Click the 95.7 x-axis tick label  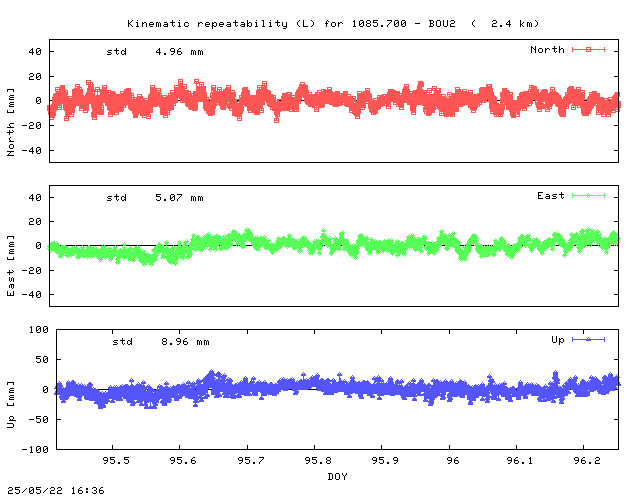click(251, 460)
